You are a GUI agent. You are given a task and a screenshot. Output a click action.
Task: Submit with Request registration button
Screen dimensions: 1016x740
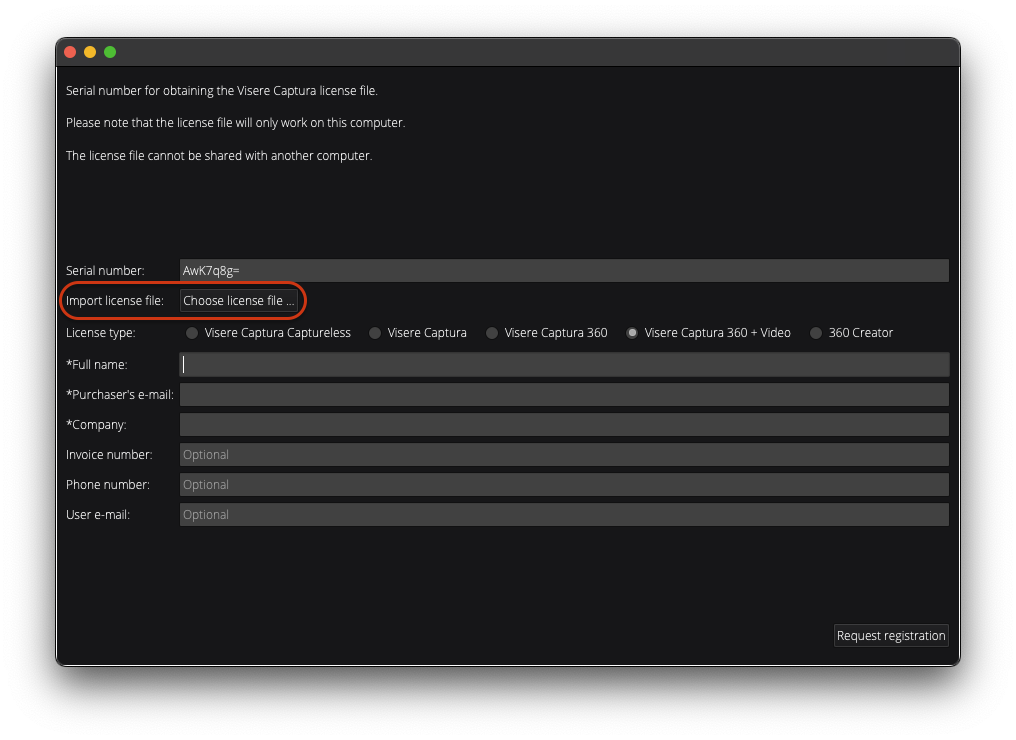click(x=891, y=636)
